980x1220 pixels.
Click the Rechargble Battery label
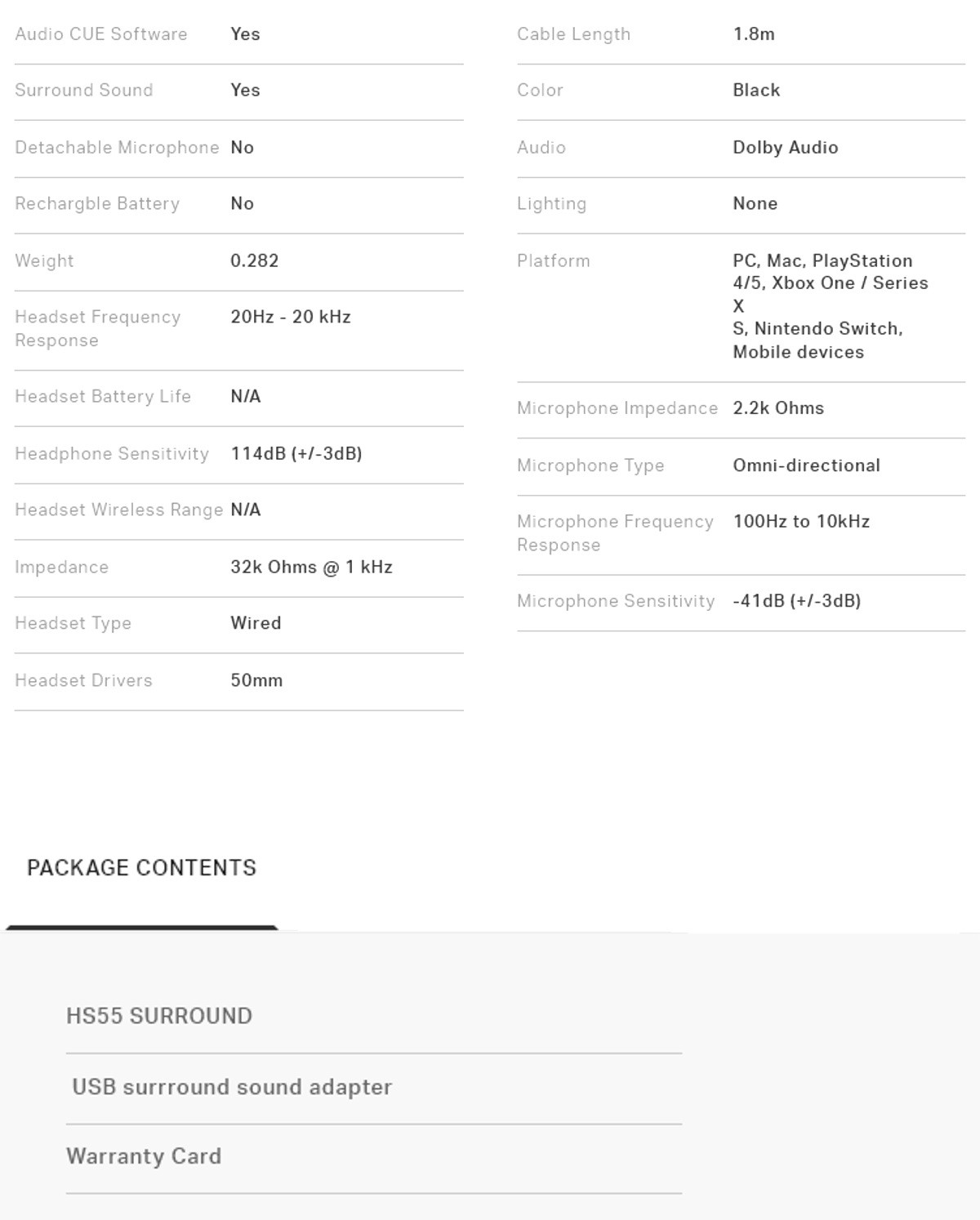tap(97, 204)
